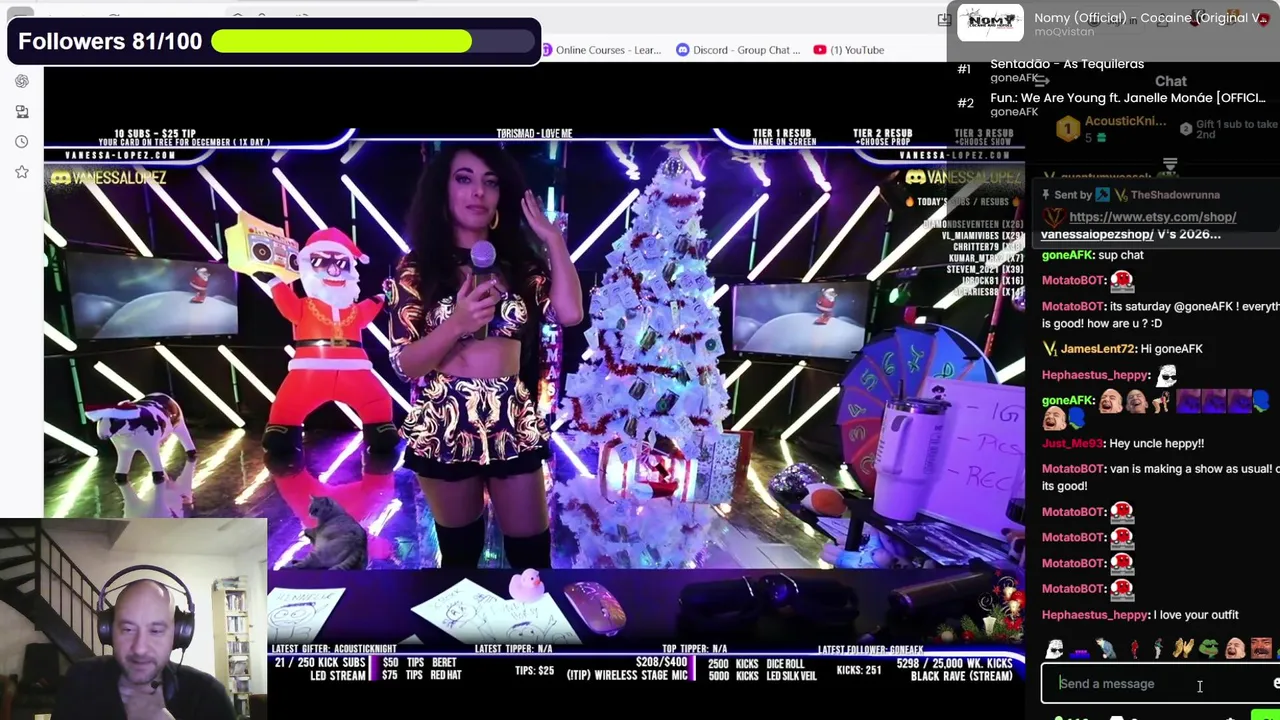The height and width of the screenshot is (720, 1280).
Task: Open the favorites star icon in sidebar
Action: [x=22, y=172]
